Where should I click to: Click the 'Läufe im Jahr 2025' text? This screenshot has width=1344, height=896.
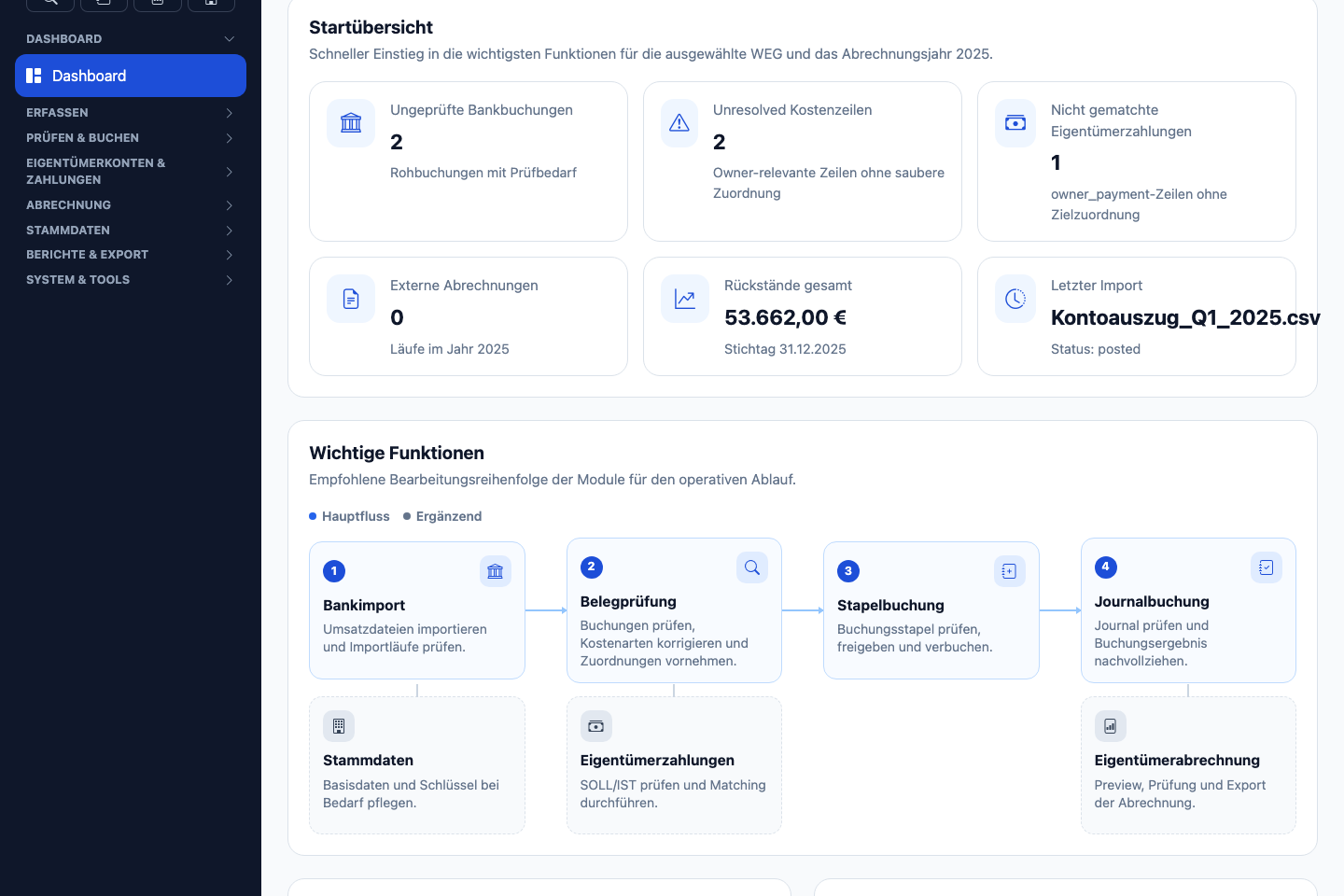[x=450, y=349]
